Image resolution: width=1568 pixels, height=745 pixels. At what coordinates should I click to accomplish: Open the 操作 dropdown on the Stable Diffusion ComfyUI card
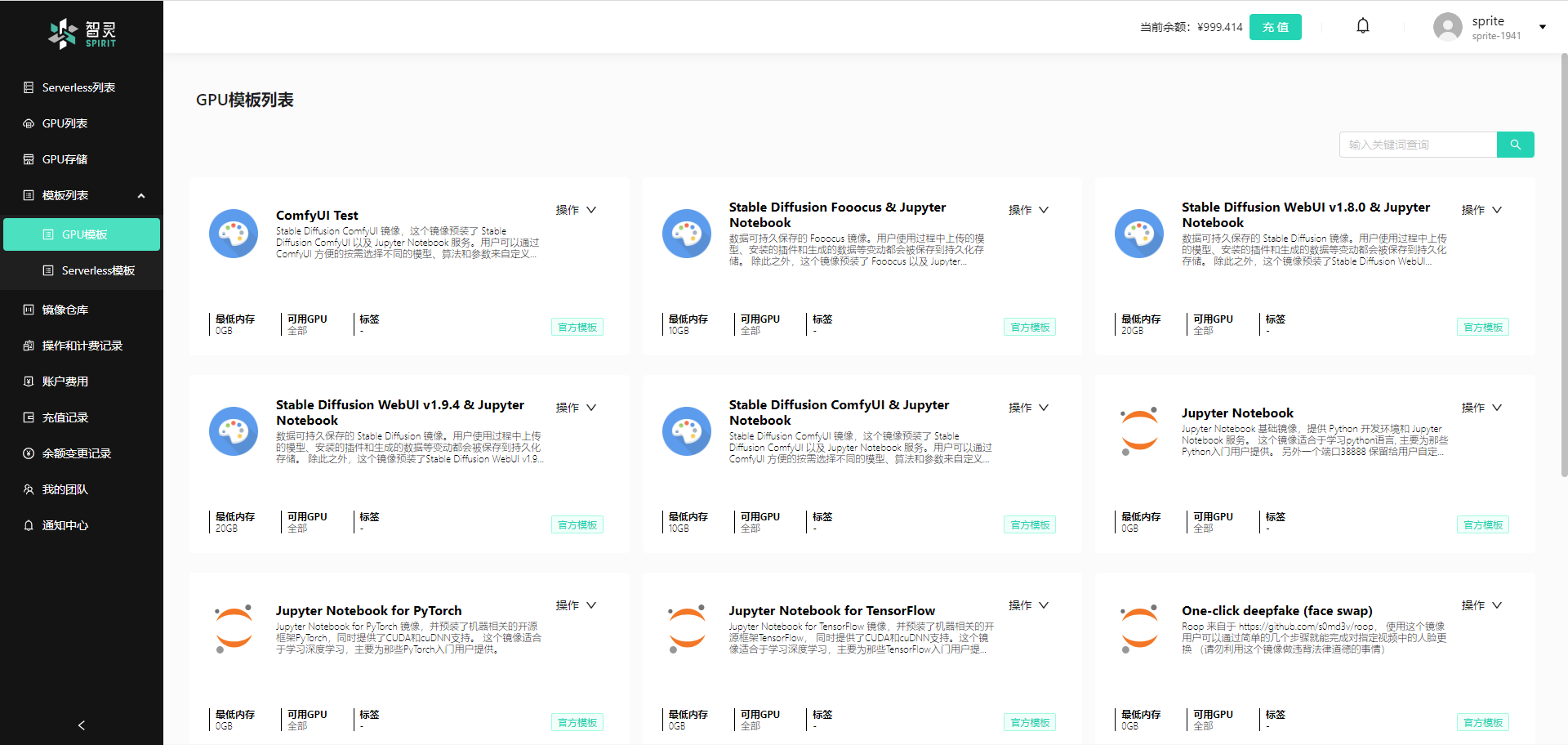[1029, 408]
